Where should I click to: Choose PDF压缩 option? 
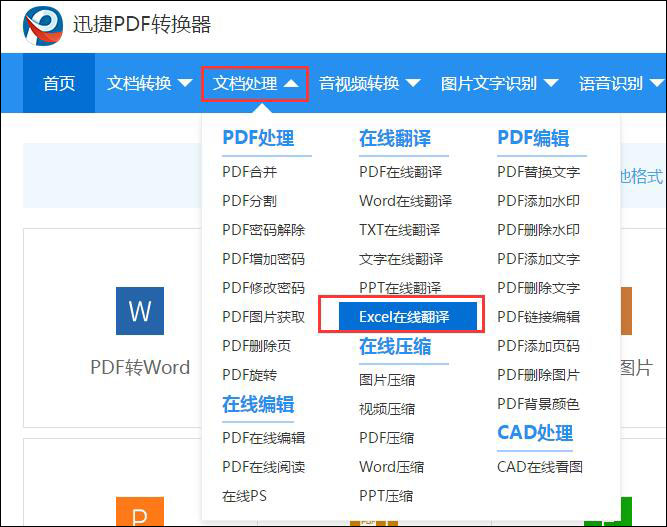coord(387,438)
